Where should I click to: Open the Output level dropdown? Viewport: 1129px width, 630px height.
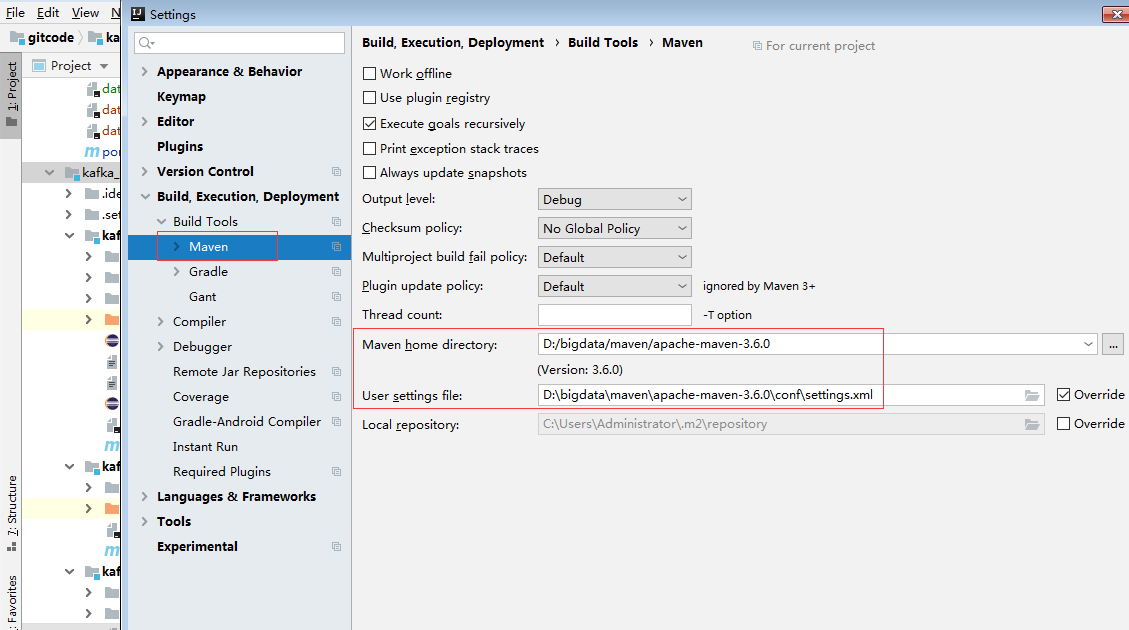(614, 199)
